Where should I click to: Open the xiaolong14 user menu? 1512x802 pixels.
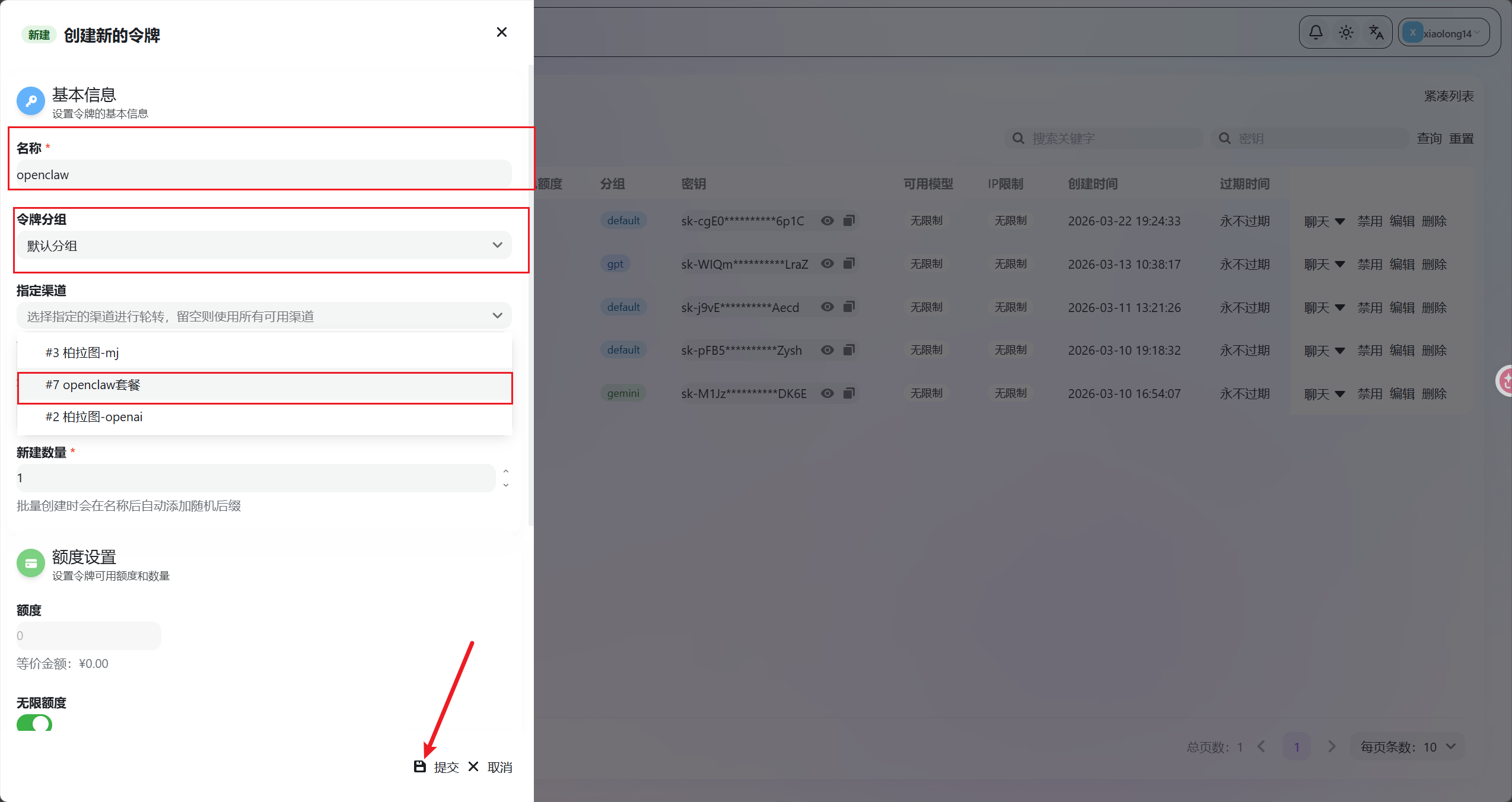[x=1443, y=33]
